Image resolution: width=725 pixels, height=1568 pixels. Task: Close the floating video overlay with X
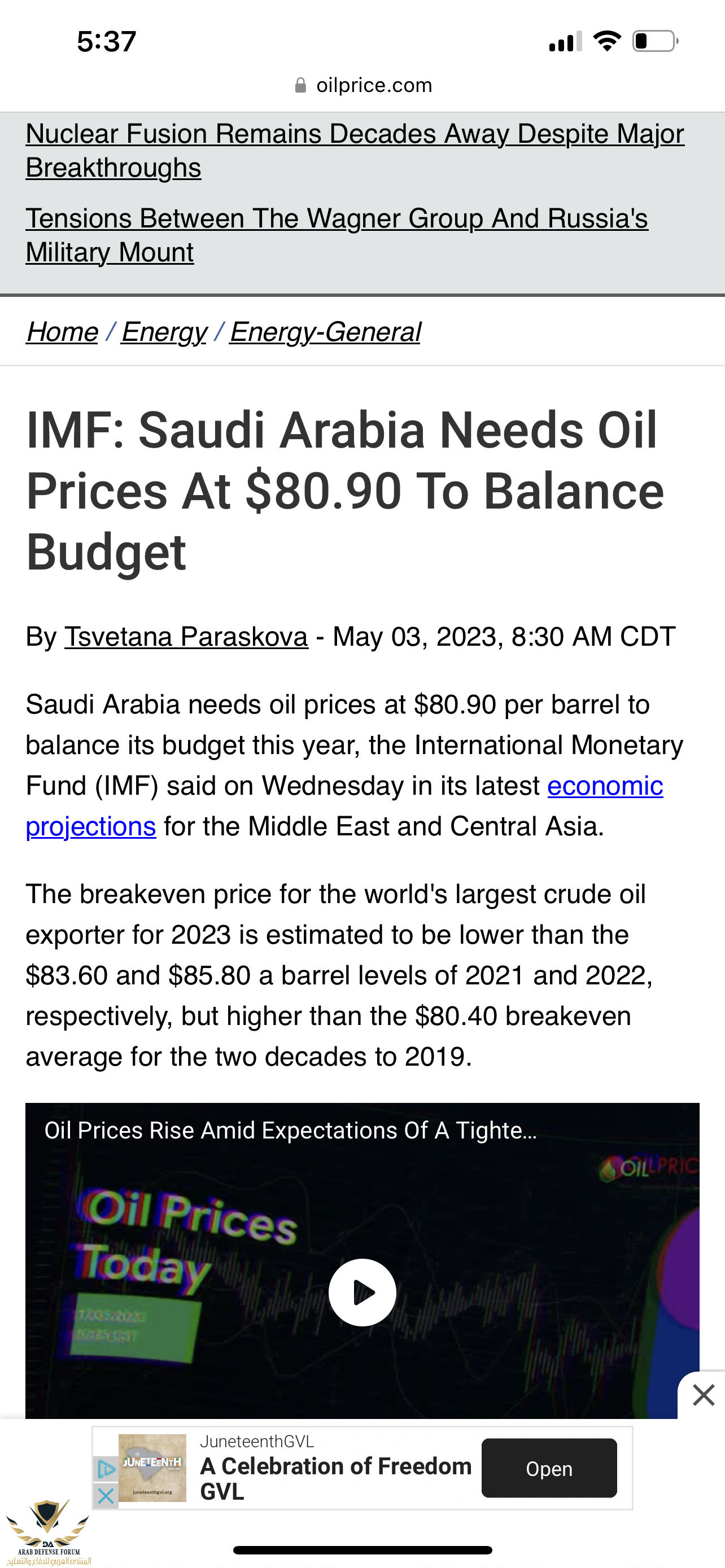(x=703, y=1395)
